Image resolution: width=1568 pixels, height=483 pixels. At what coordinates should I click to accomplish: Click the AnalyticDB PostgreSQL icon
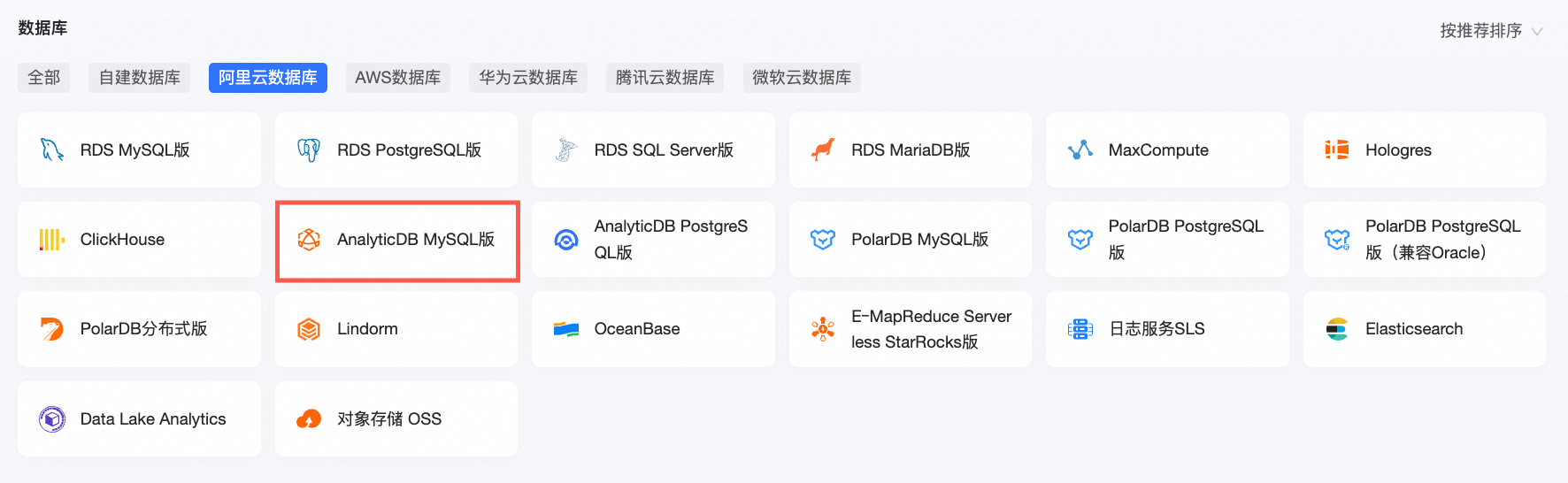click(566, 240)
